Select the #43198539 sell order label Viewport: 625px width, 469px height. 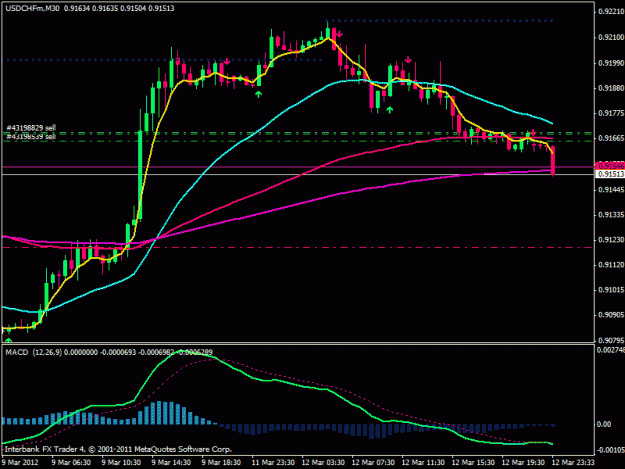coord(31,136)
